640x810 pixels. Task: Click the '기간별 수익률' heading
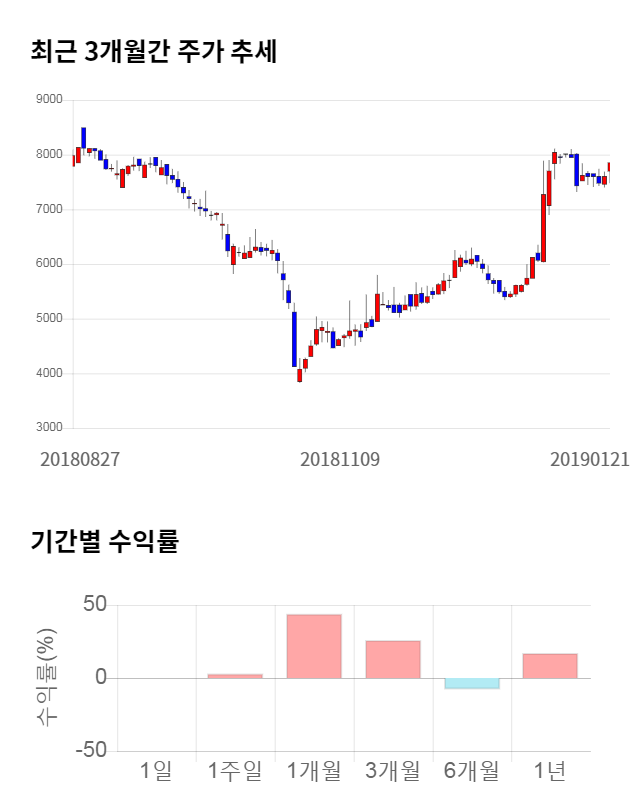[104, 543]
